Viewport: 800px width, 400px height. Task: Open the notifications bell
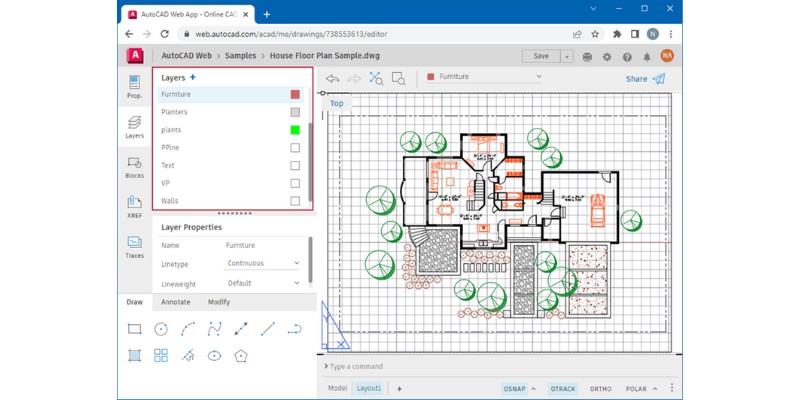[647, 57]
